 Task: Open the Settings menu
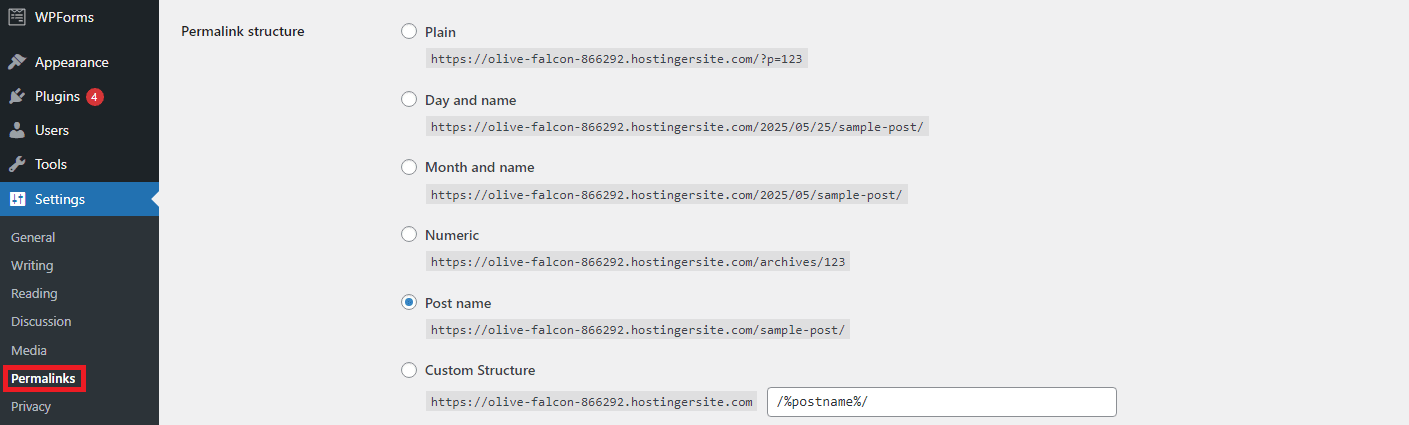click(x=79, y=199)
